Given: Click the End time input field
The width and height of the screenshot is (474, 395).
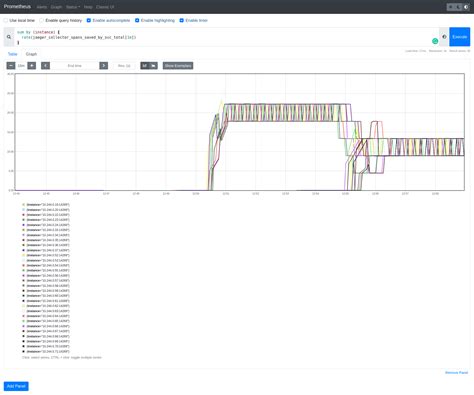Looking at the screenshot, I should pos(75,66).
